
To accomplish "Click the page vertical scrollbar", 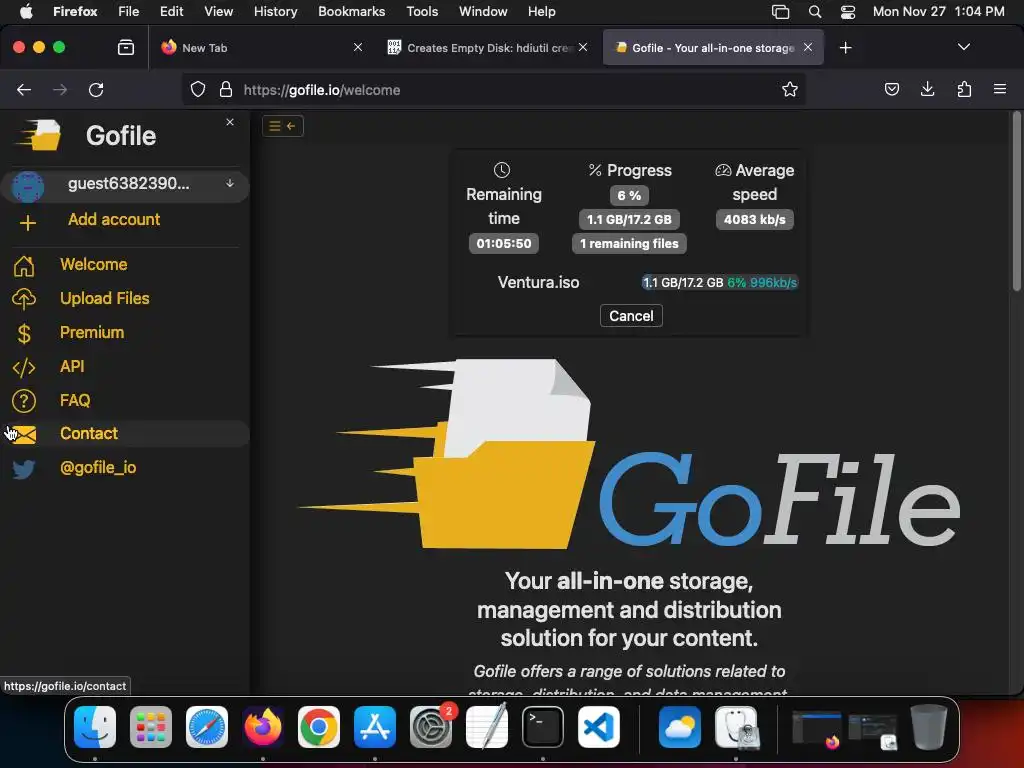I will (x=1016, y=202).
